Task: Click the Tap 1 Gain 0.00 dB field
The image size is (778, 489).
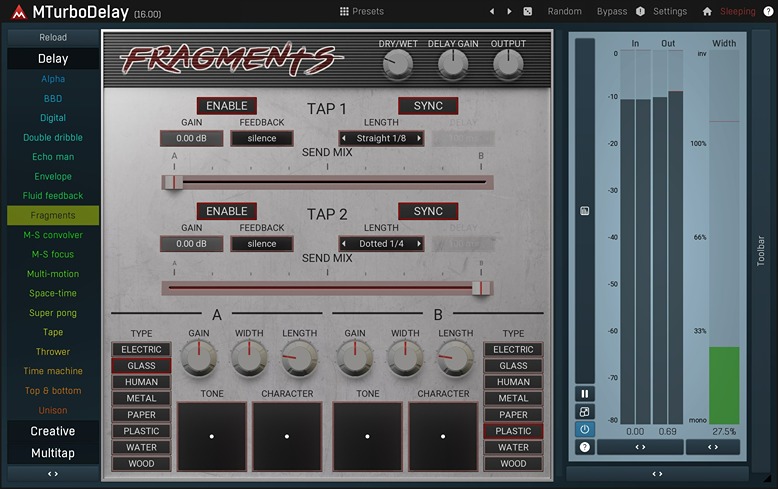Action: pyautogui.click(x=192, y=138)
